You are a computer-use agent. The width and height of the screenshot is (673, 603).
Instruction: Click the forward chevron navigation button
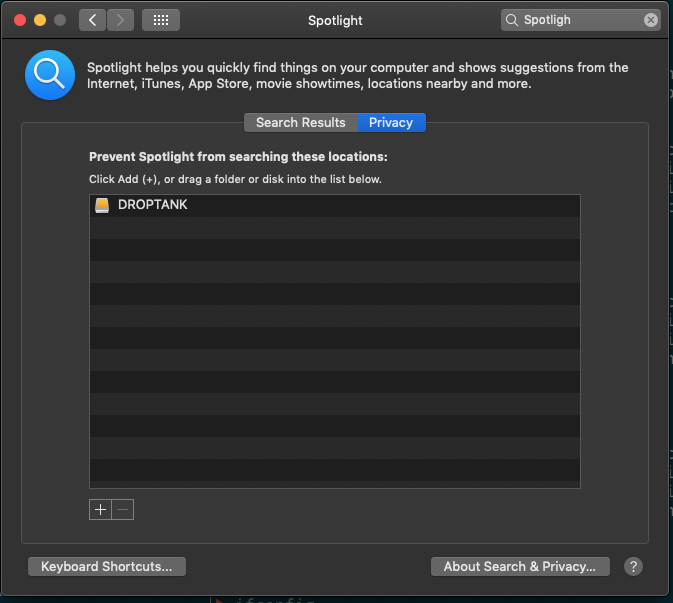[x=120, y=20]
